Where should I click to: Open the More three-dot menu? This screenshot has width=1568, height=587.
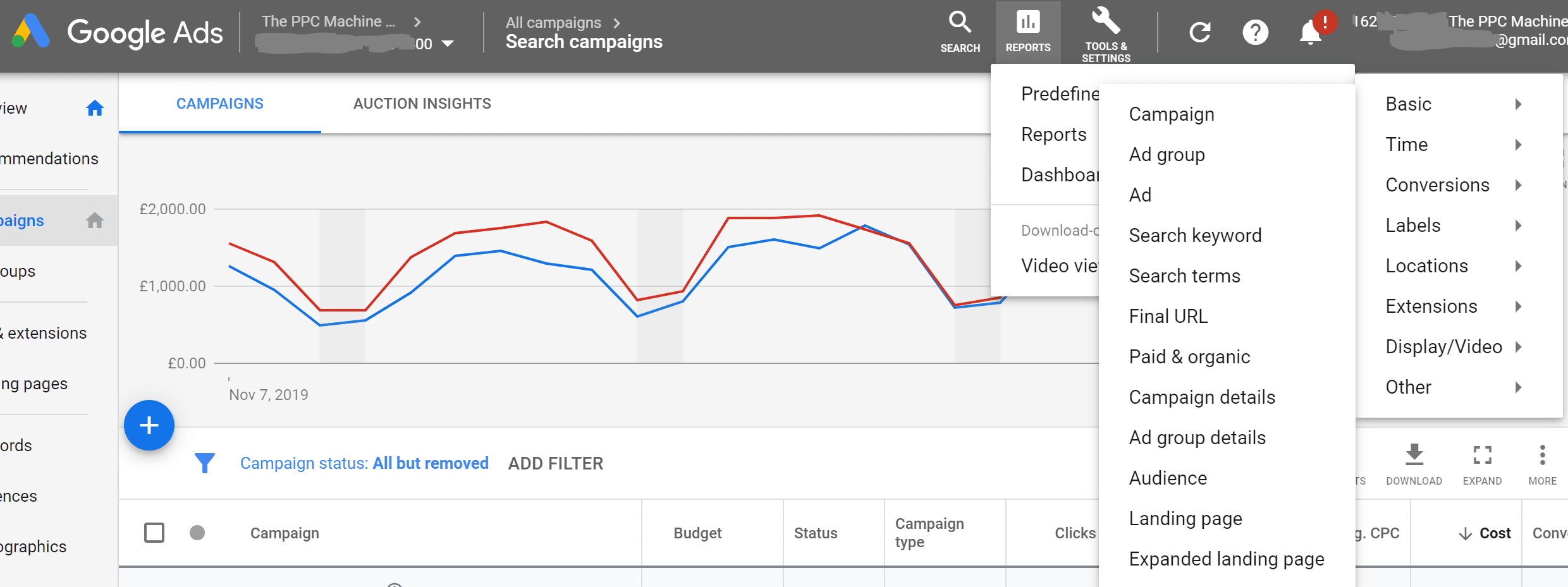click(x=1542, y=455)
